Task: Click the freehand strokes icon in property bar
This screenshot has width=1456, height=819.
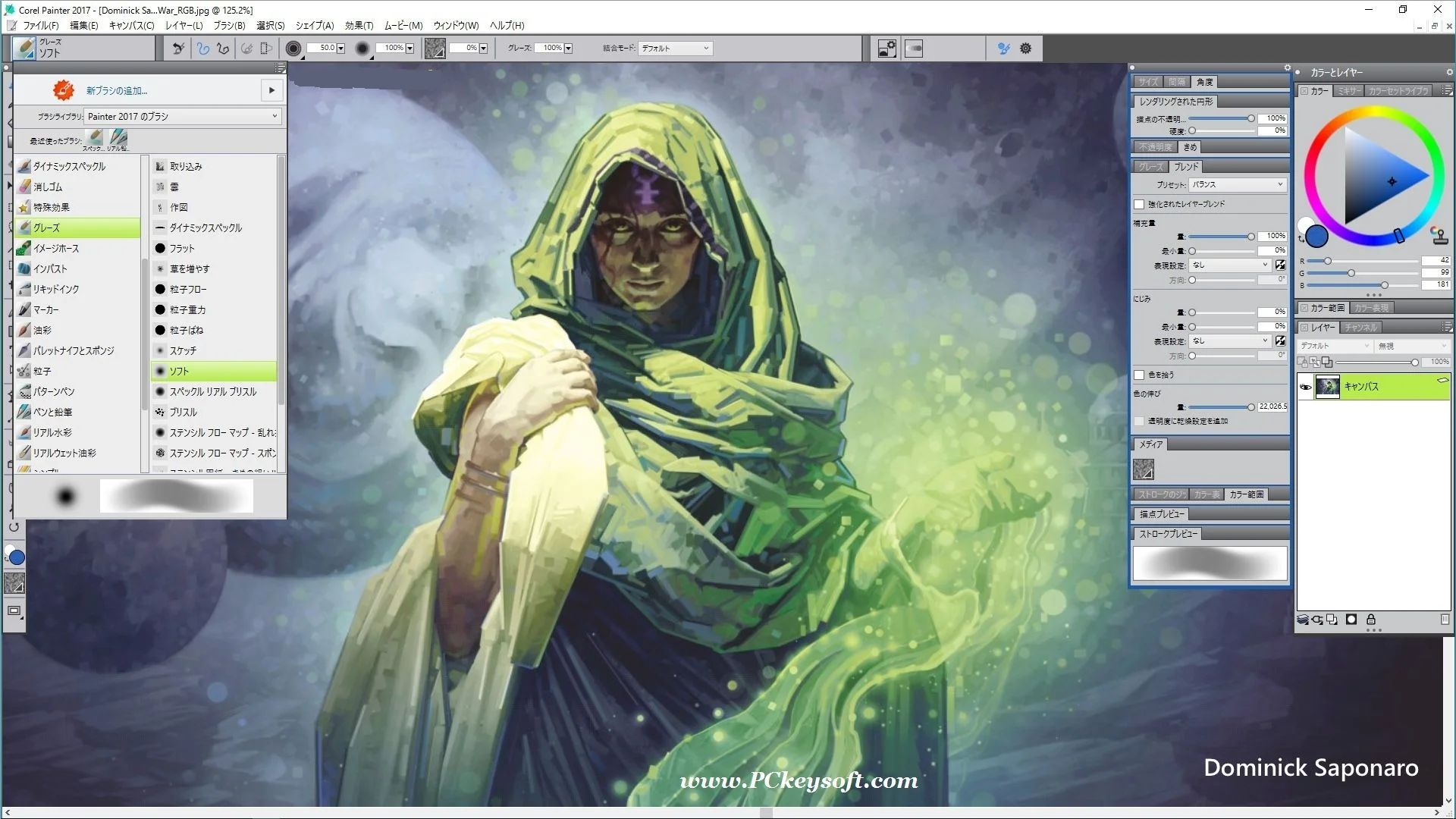Action: pos(202,49)
